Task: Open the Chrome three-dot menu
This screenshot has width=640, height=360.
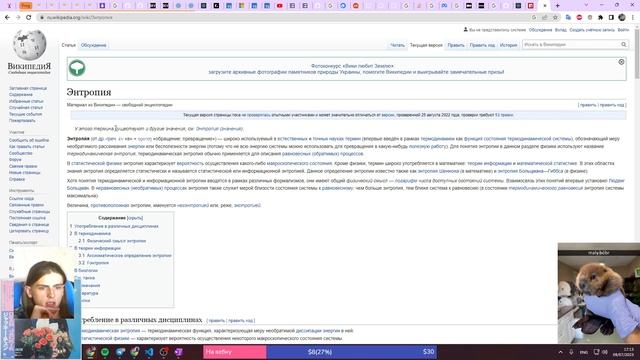Action: click(633, 18)
